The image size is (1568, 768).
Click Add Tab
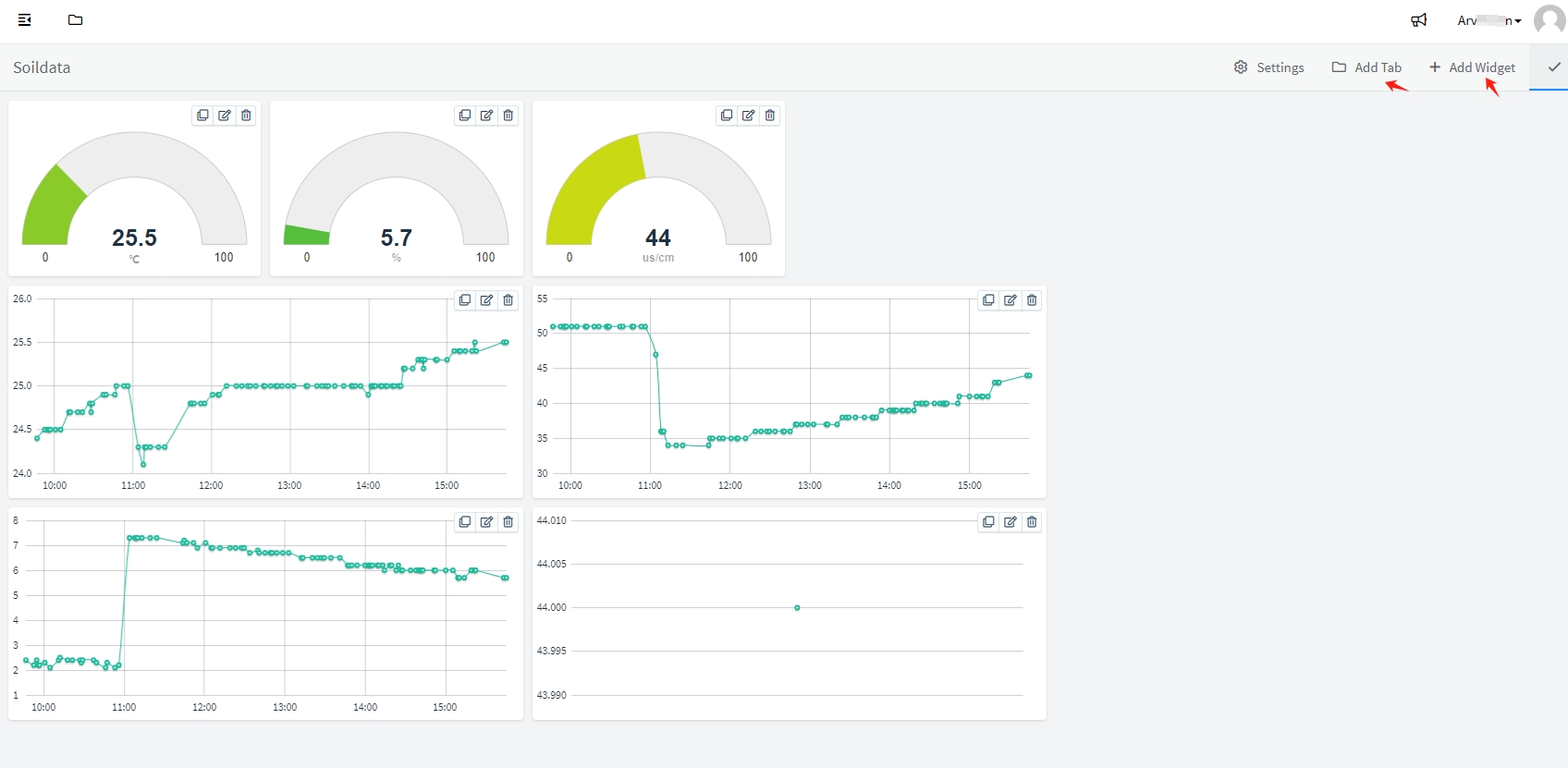coord(1366,67)
